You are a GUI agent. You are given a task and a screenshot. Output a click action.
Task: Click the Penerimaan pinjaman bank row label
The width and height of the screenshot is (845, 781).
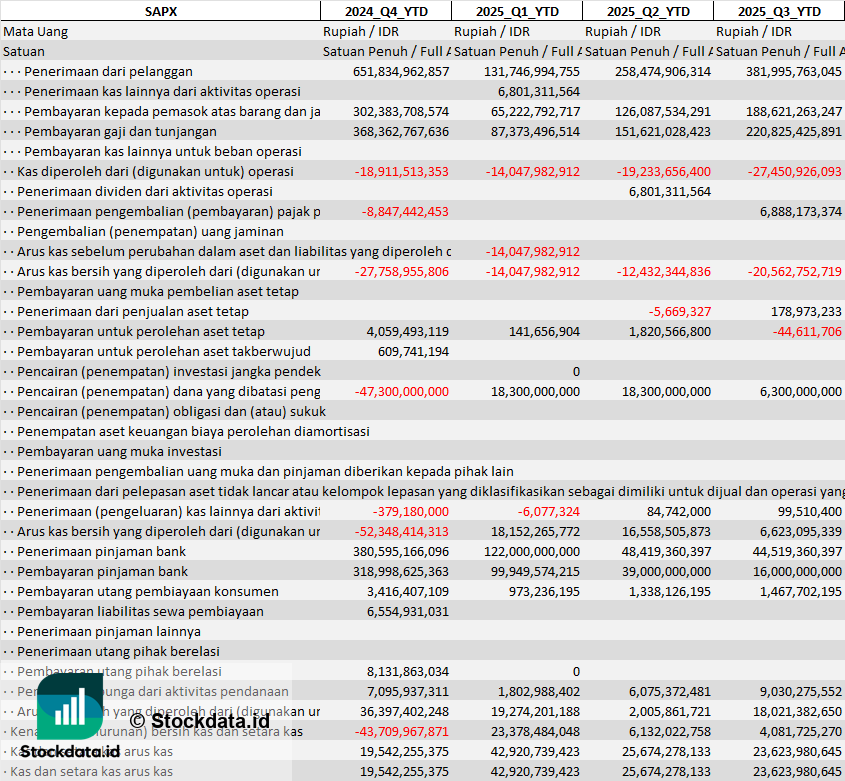tap(101, 551)
